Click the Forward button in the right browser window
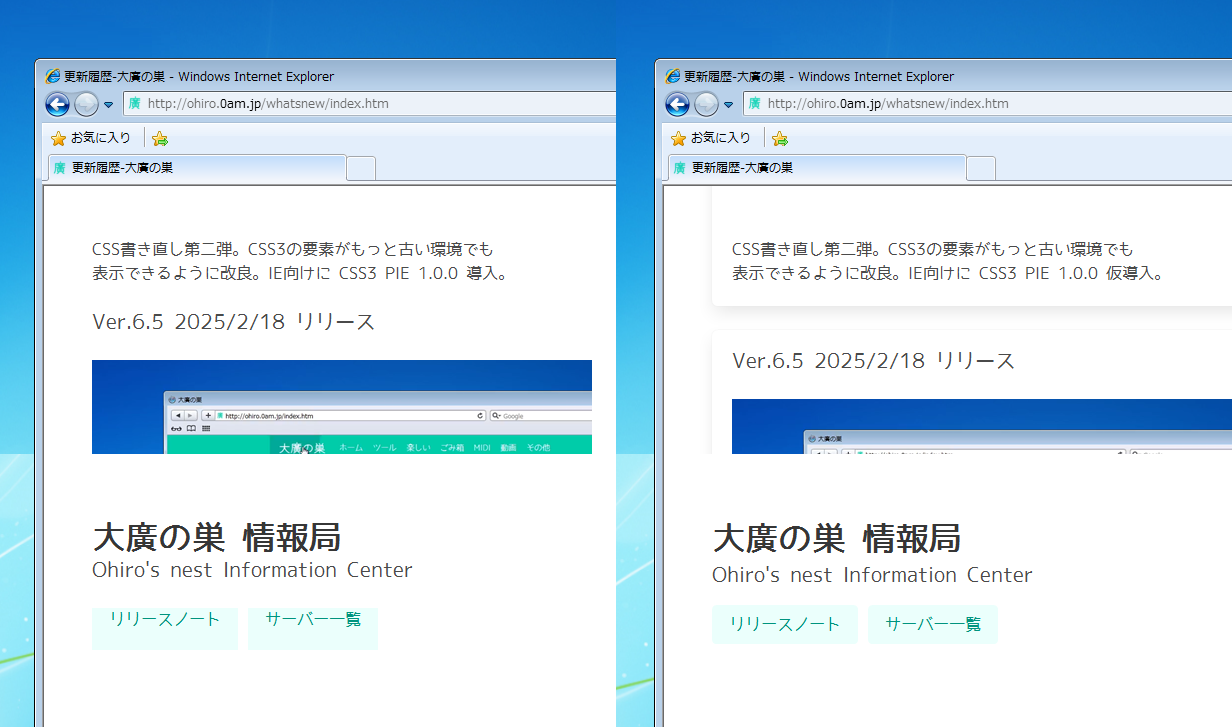This screenshot has width=1232, height=727. click(x=706, y=104)
